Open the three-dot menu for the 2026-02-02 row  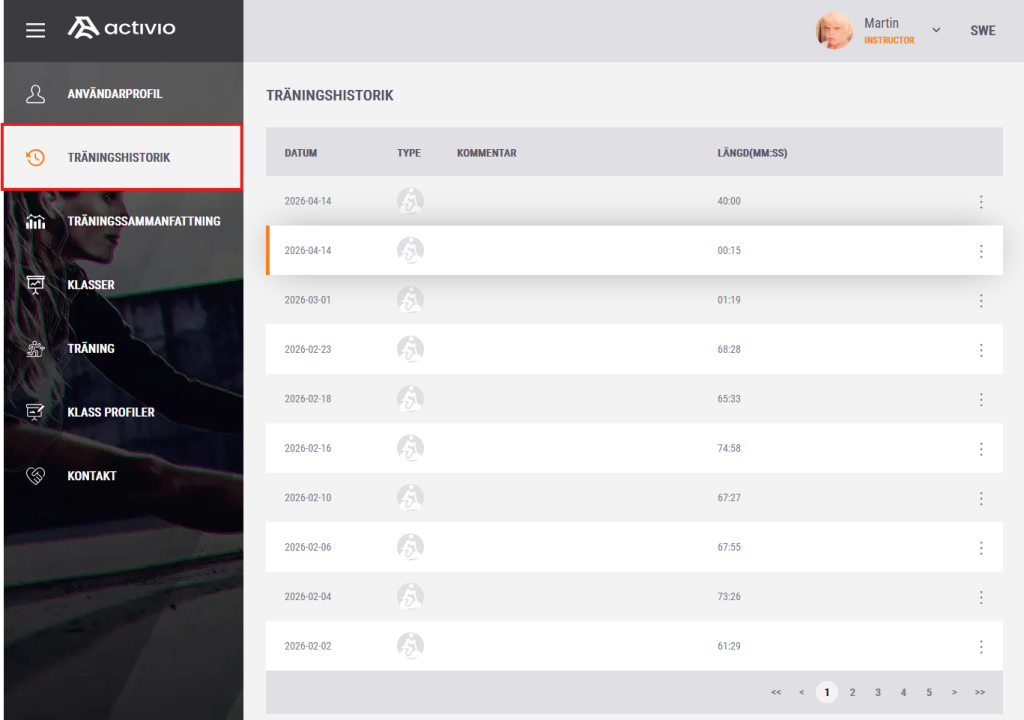980,646
